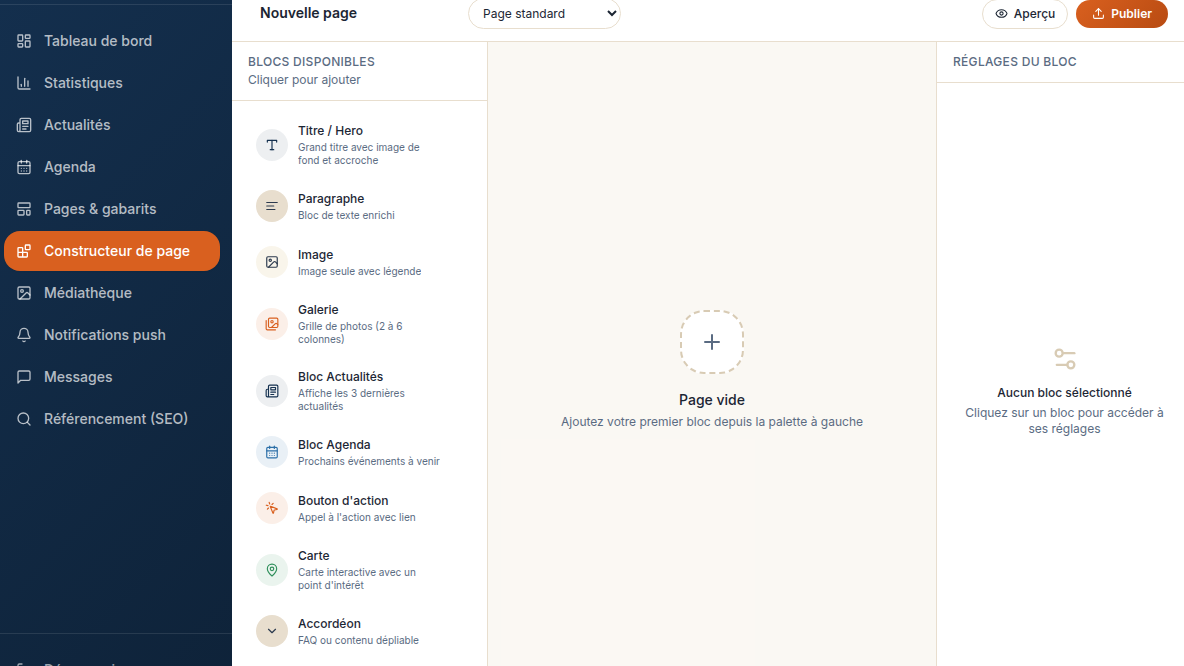Screen dimensions: 1184x666
Task: Click the RÉGLAGES DU BLOC heading
Action: (x=1015, y=62)
